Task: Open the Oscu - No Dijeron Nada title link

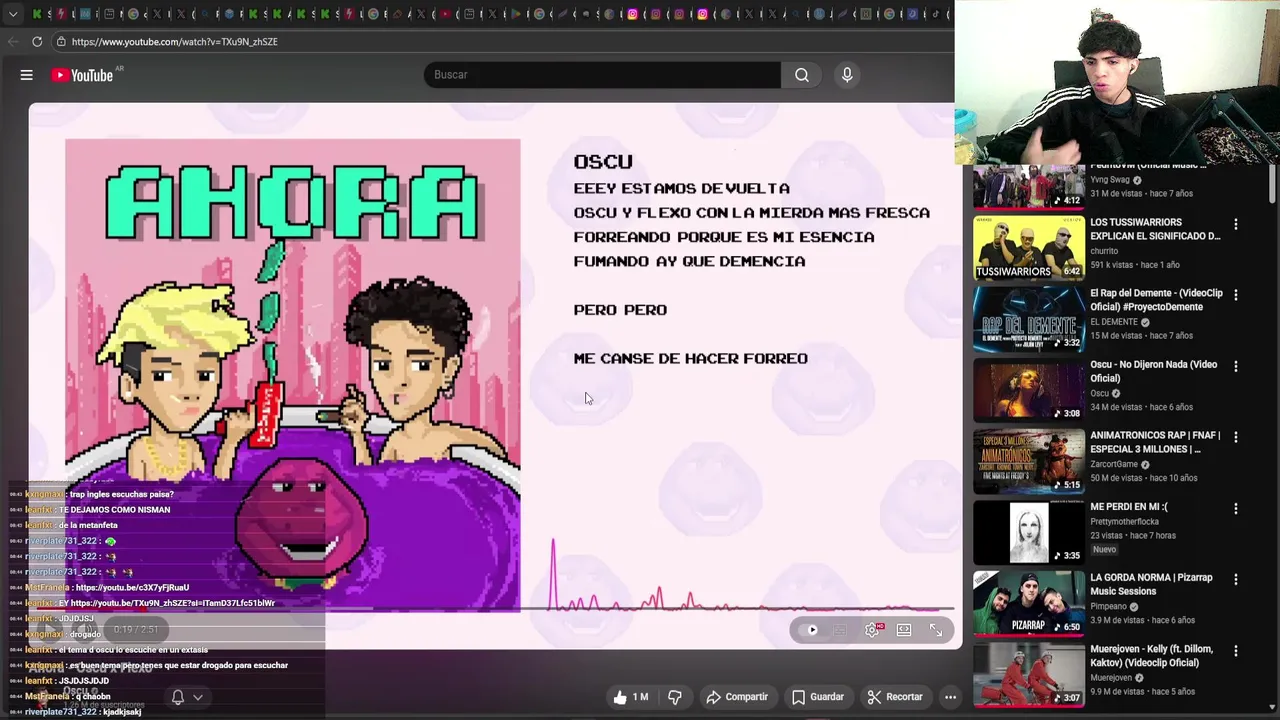Action: pyautogui.click(x=1153, y=371)
